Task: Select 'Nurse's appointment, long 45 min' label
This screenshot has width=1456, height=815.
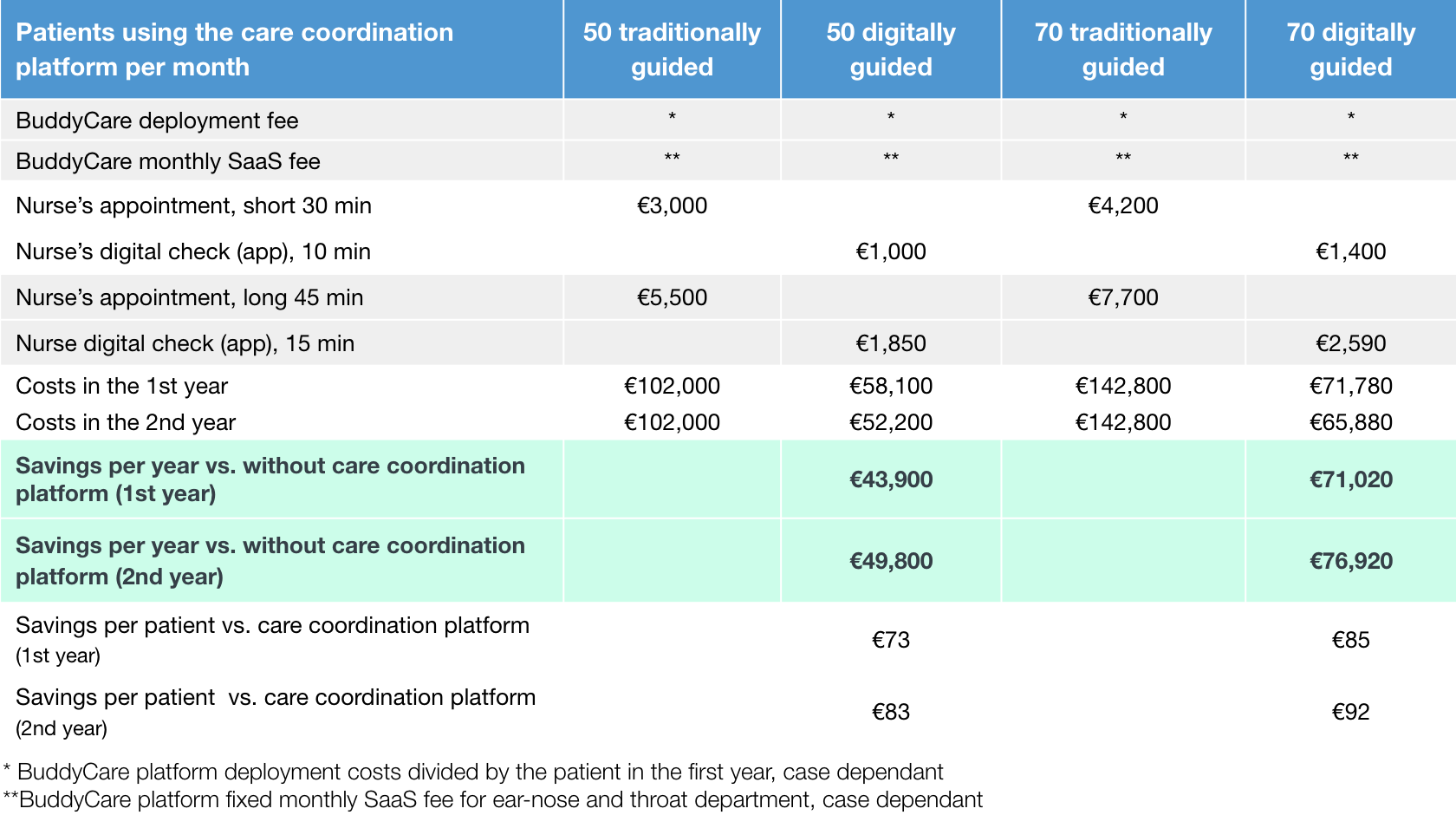Action: pos(190,297)
